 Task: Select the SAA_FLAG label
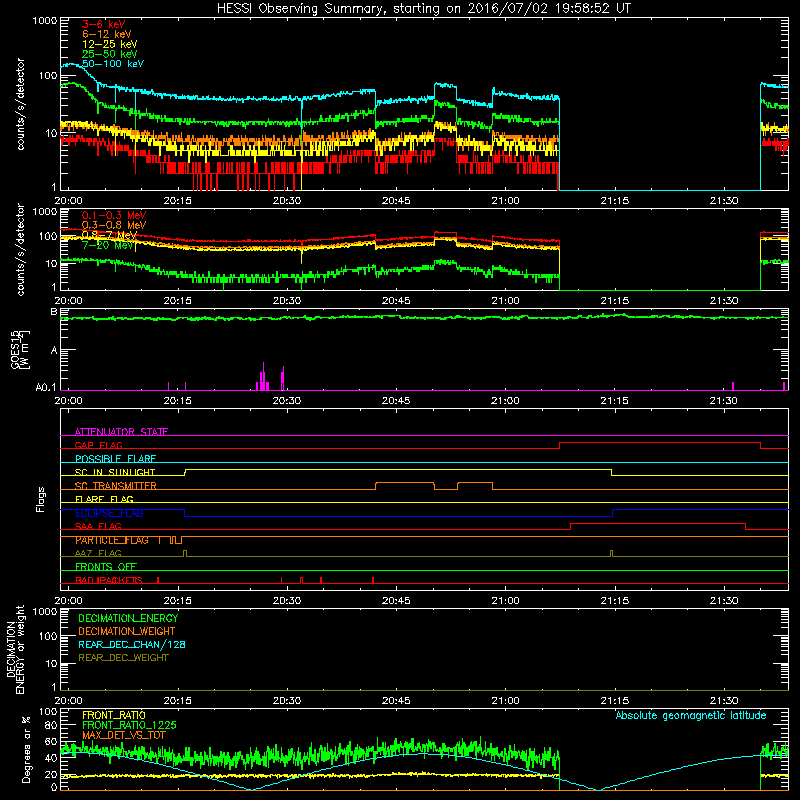point(98,526)
